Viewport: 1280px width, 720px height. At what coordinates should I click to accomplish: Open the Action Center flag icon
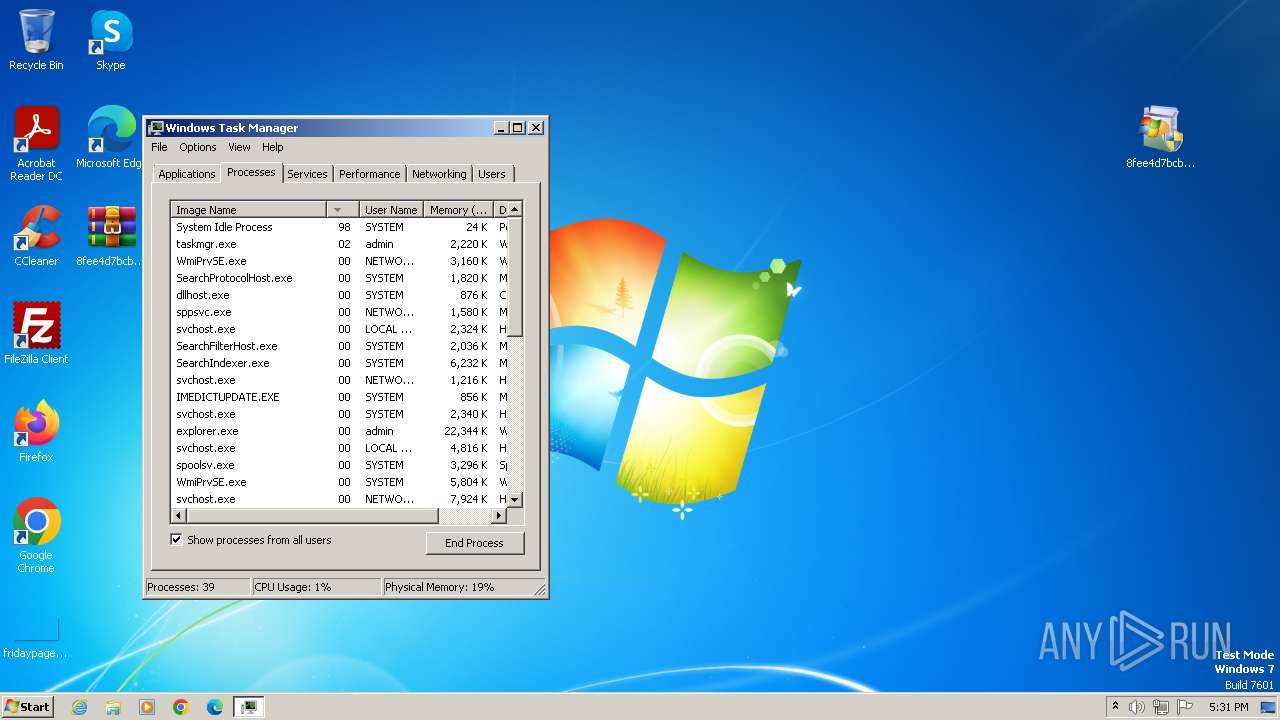pyautogui.click(x=1185, y=707)
